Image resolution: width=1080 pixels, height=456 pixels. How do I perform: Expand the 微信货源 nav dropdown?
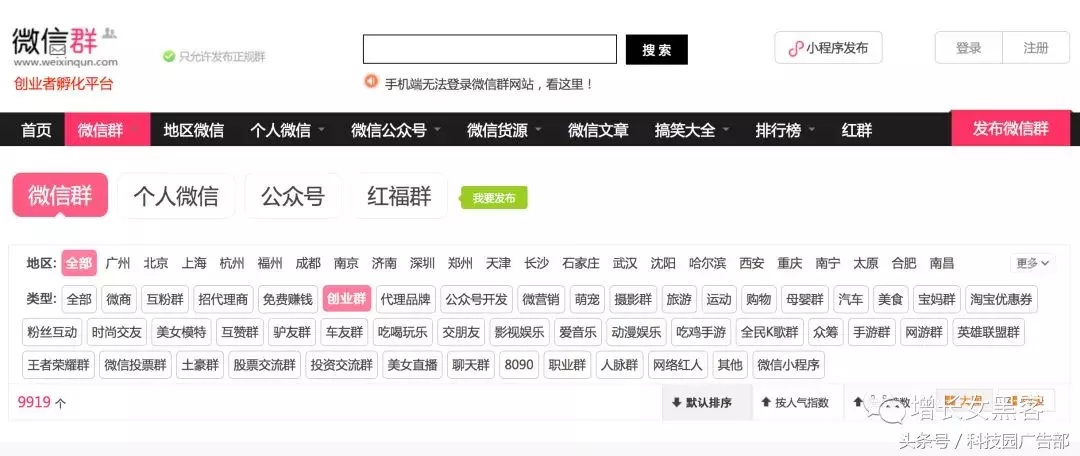coord(504,129)
